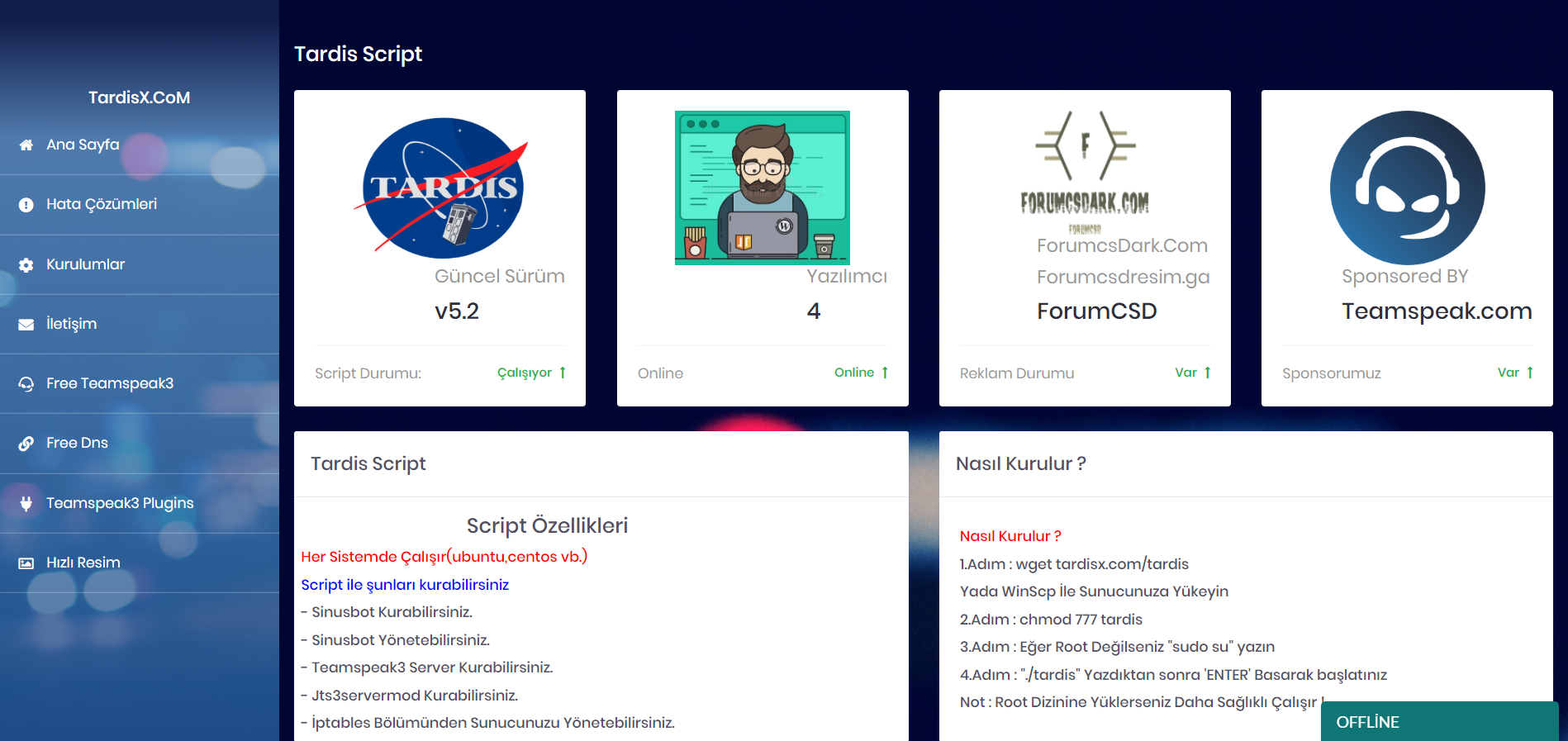The height and width of the screenshot is (741, 1568).
Task: Click the exclamation icon beside Hata Çözümleri
Action: click(x=26, y=205)
